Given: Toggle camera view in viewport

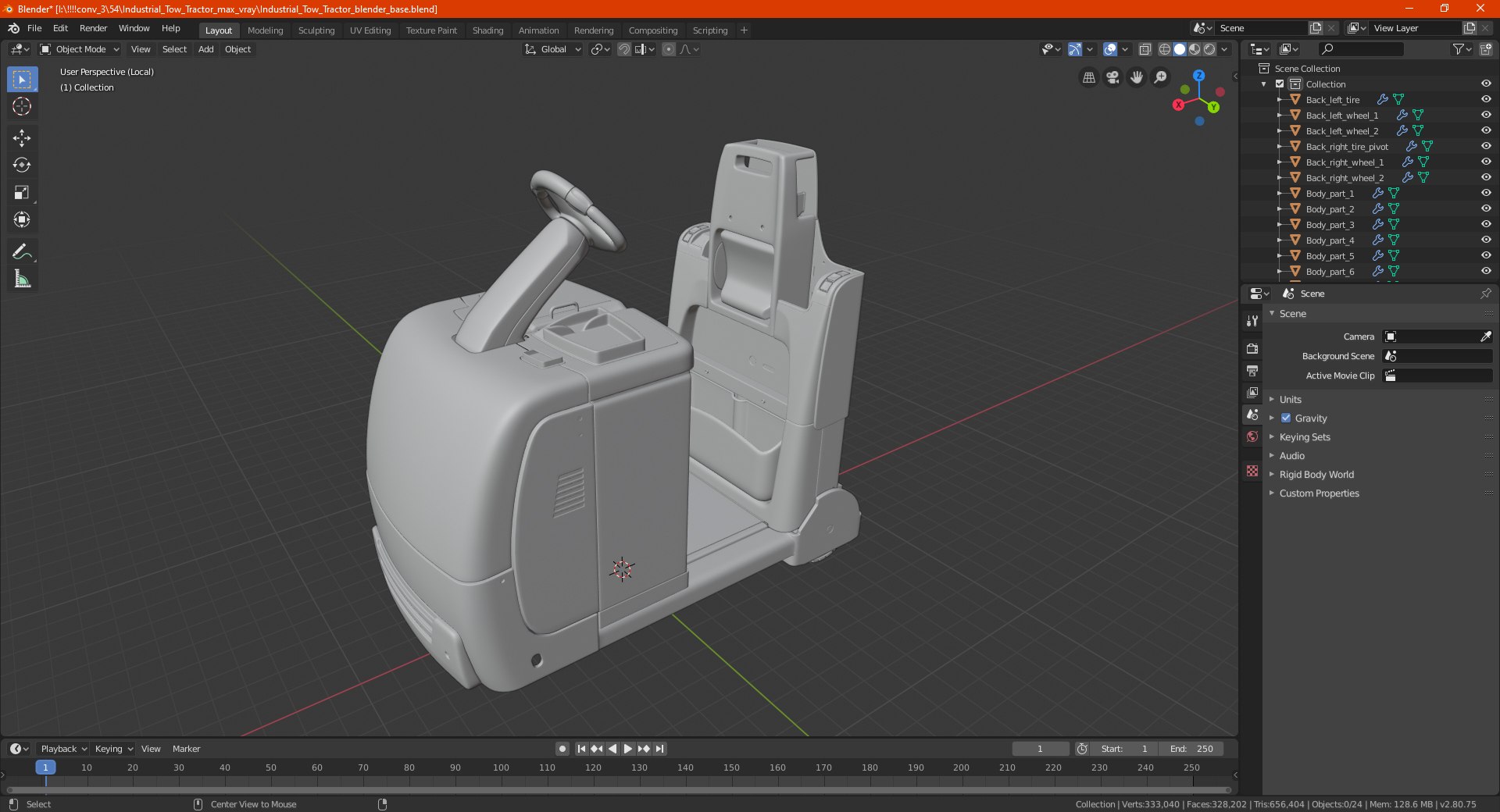Looking at the screenshot, I should click(x=1112, y=77).
